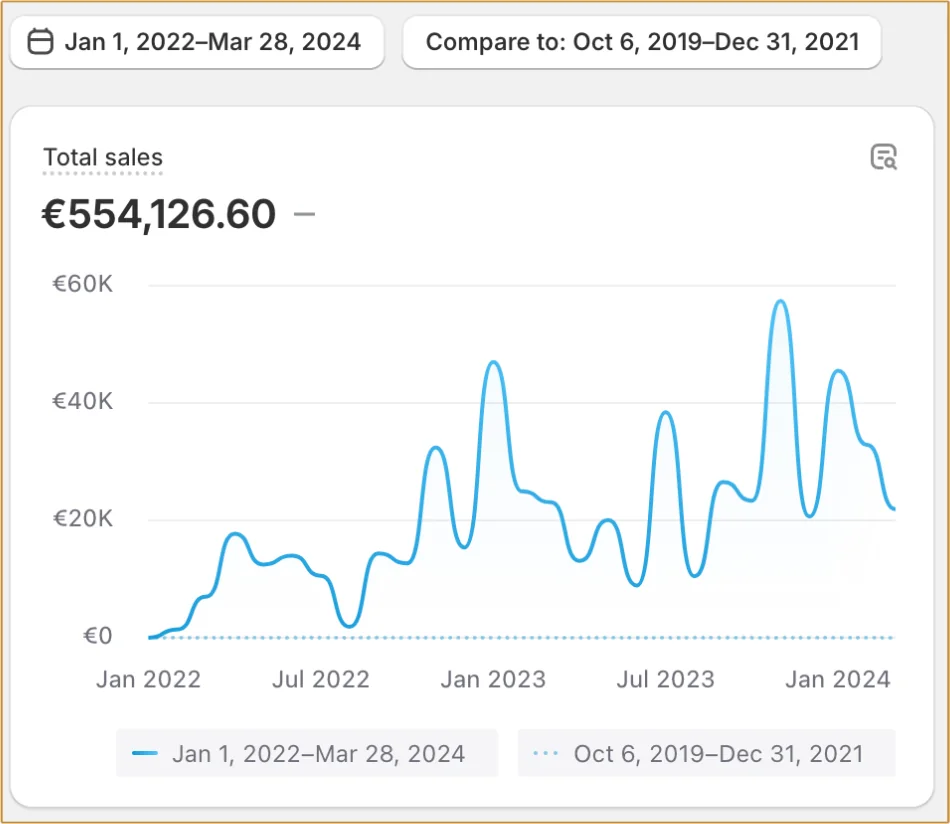Image resolution: width=950 pixels, height=824 pixels.
Task: Click the €60K axis label
Action: 82,284
